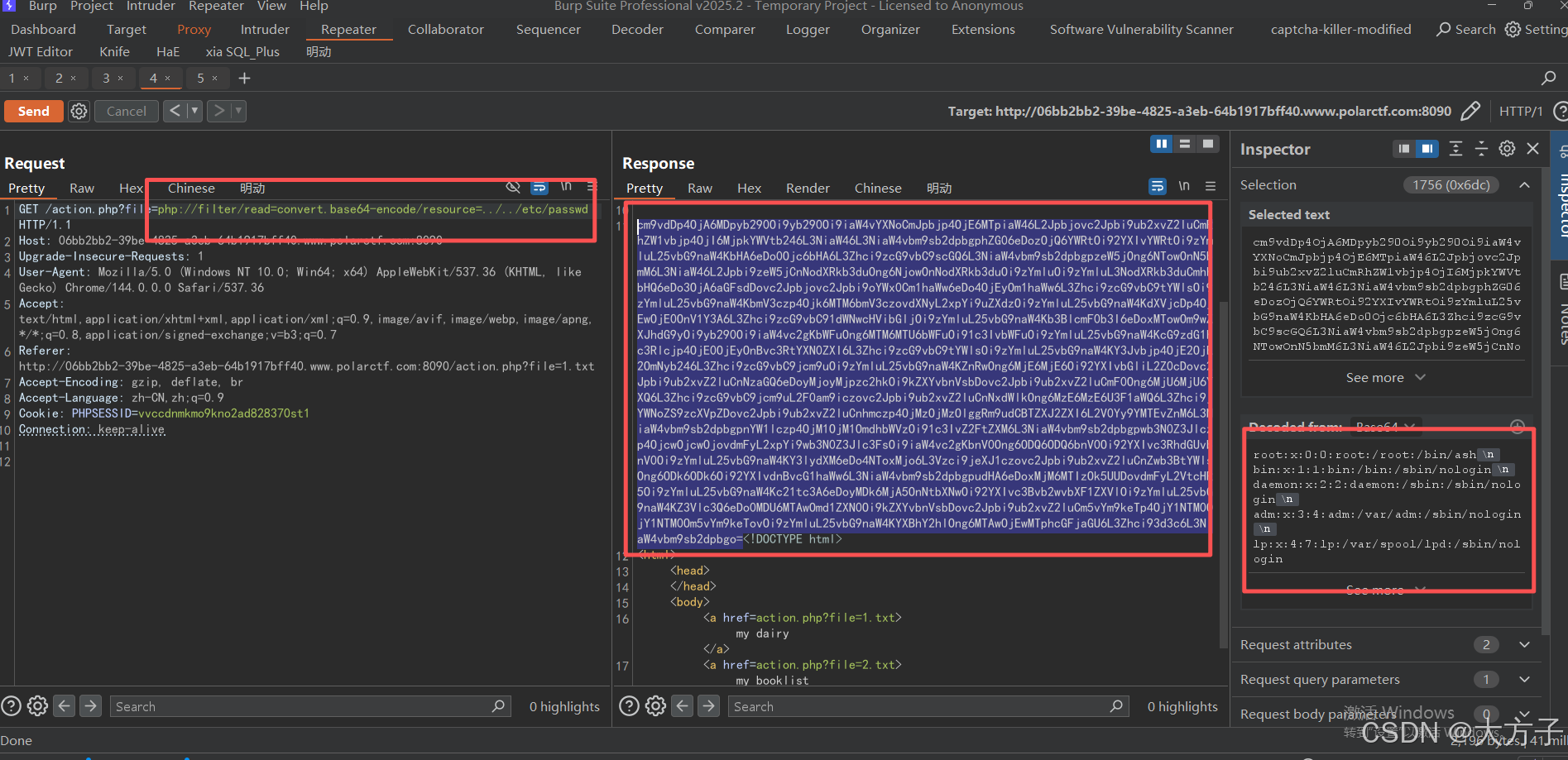Open the Intruder tab
1568x760 pixels.
(265, 30)
